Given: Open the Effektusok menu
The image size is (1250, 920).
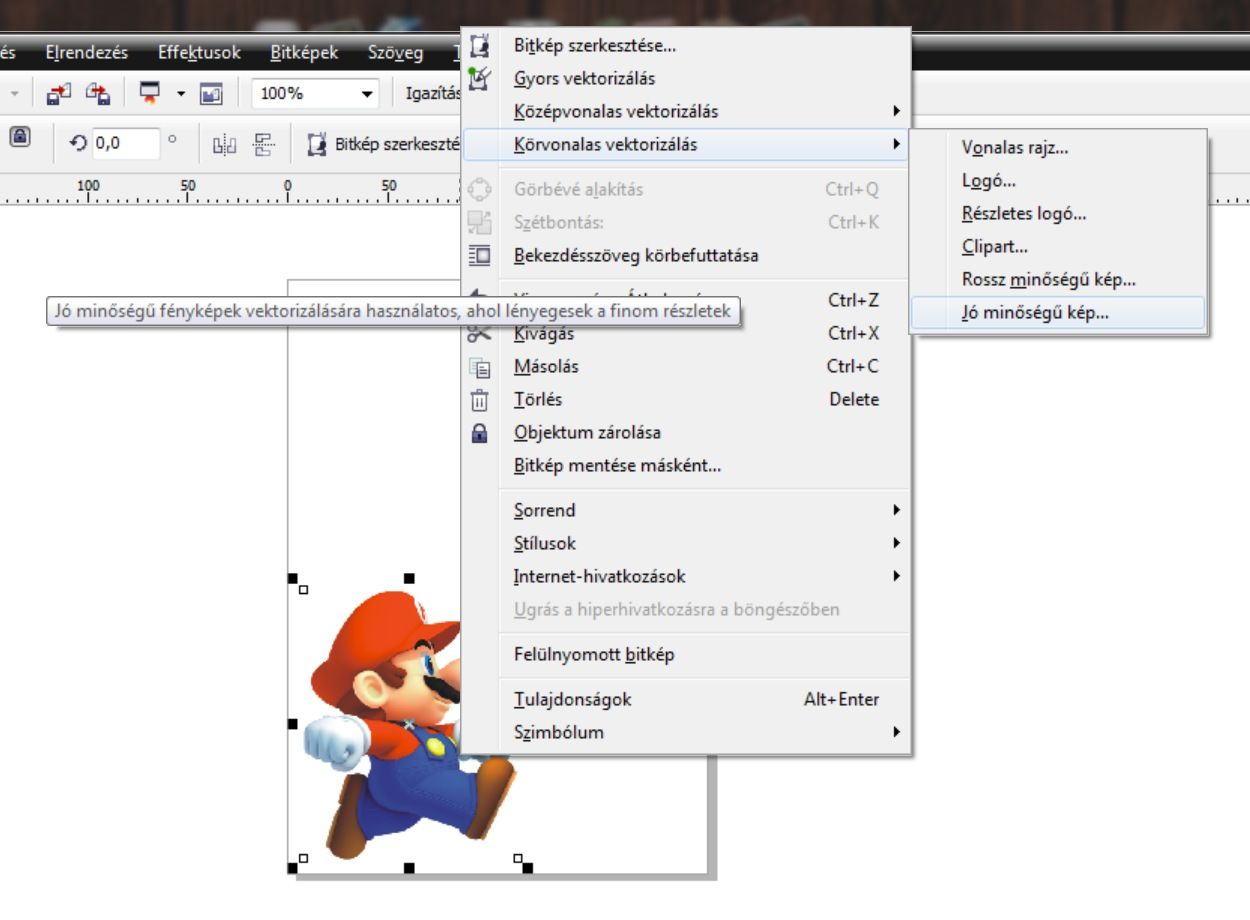Looking at the screenshot, I should [x=199, y=53].
